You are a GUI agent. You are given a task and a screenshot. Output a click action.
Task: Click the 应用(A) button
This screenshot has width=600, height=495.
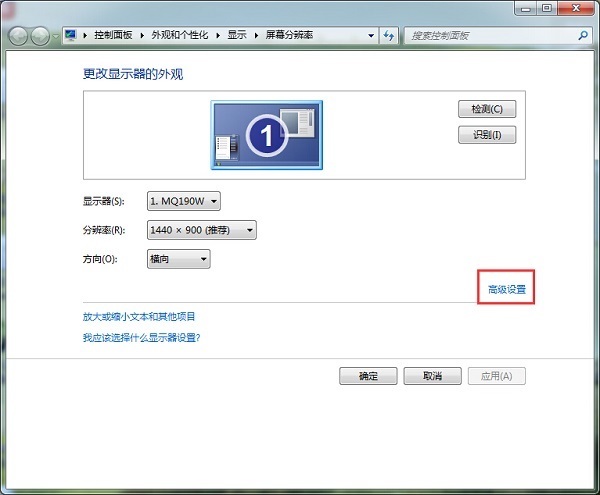tap(497, 376)
